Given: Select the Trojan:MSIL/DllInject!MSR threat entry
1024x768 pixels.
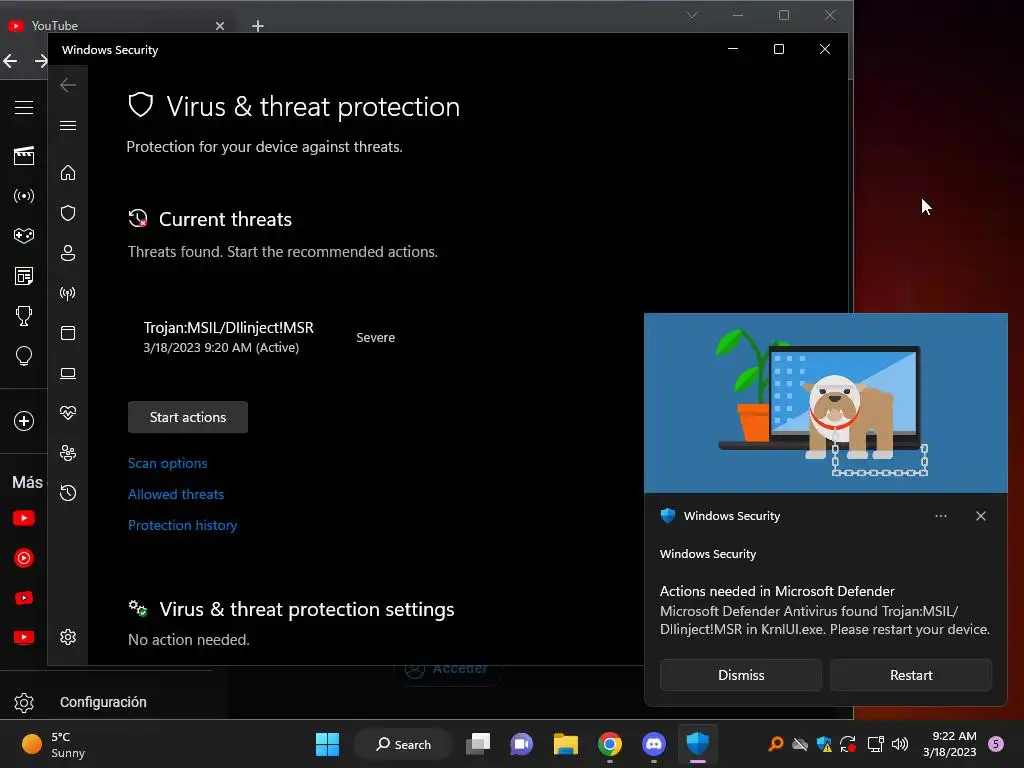Looking at the screenshot, I should tap(229, 337).
